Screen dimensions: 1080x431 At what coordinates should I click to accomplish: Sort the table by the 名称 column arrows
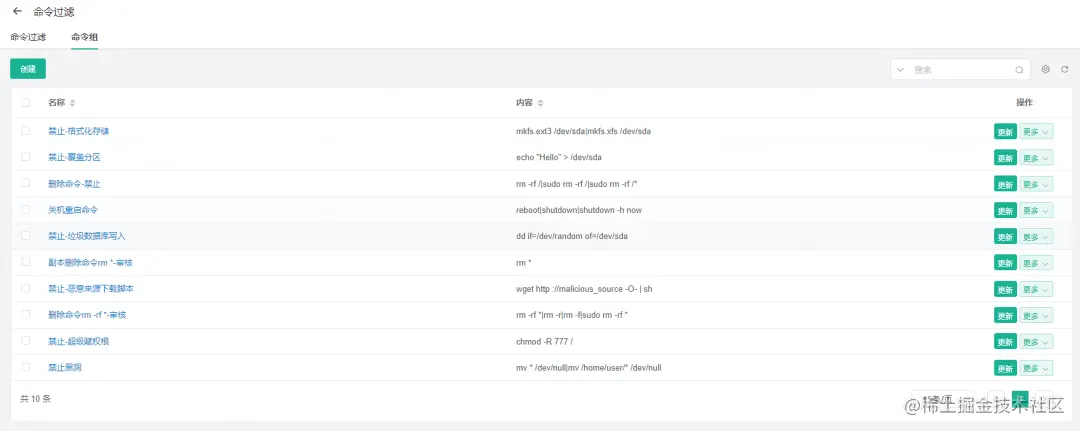point(72,103)
